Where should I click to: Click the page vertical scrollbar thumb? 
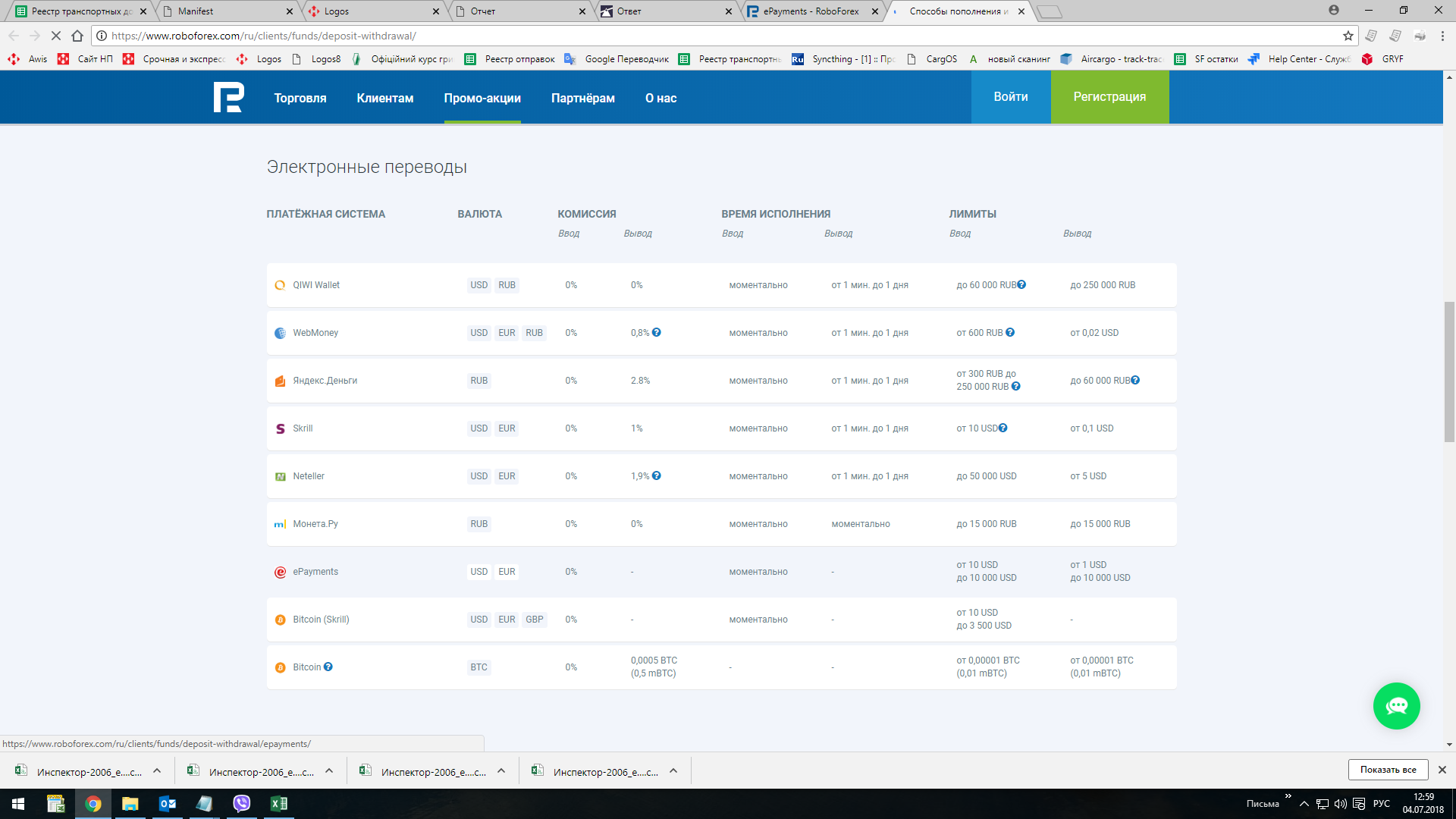pos(1449,372)
